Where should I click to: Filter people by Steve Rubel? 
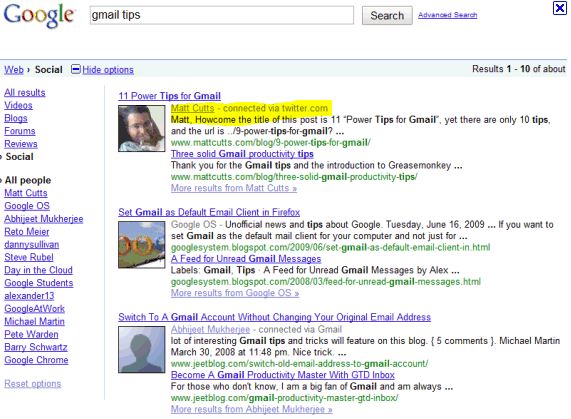pos(29,257)
